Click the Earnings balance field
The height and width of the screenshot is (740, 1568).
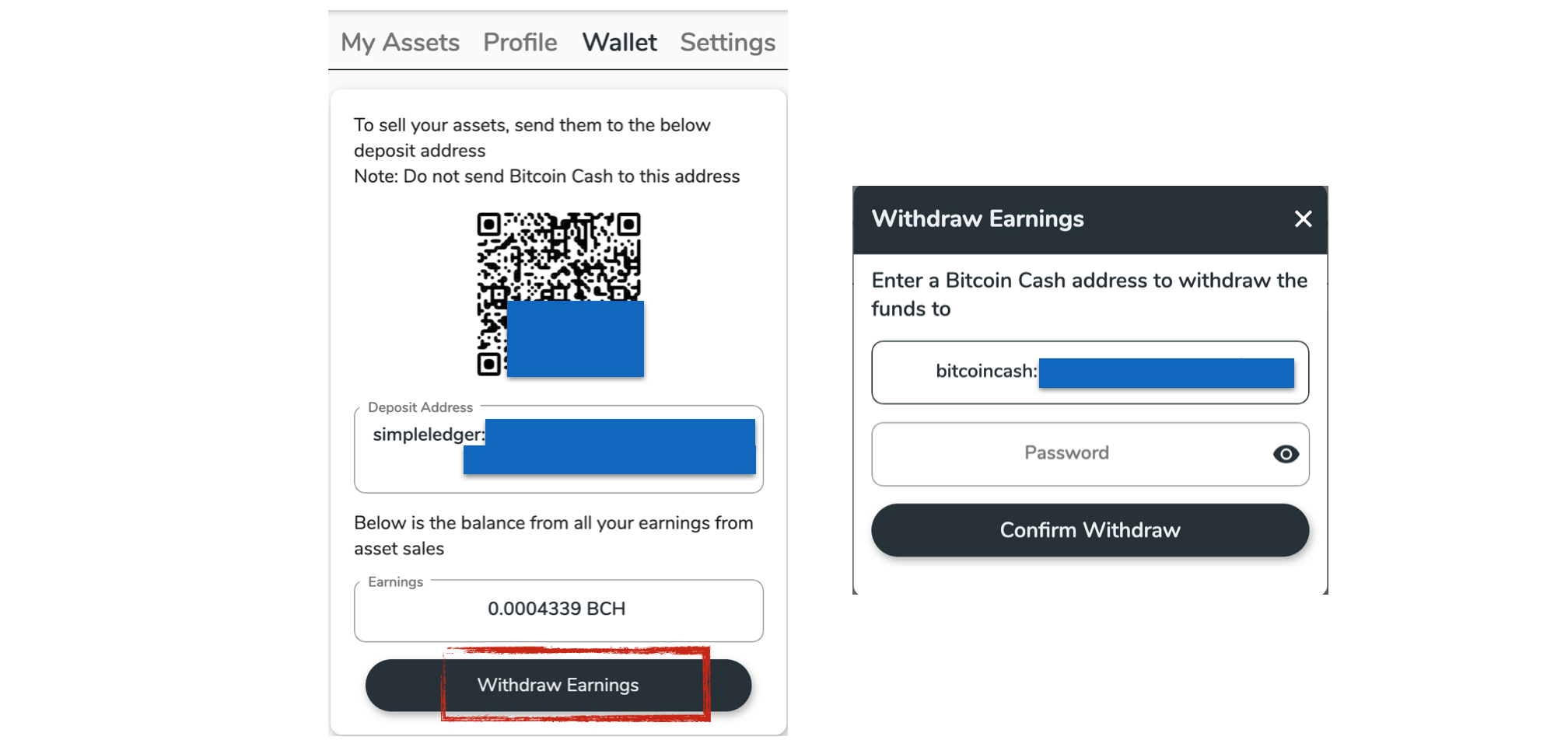tap(558, 610)
